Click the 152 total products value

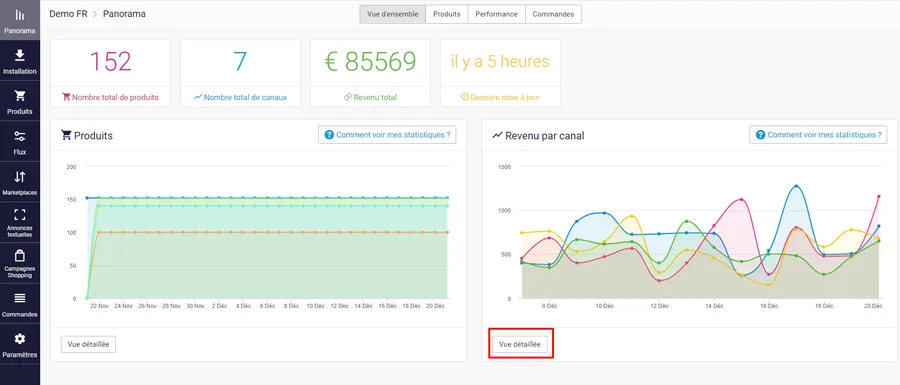(x=110, y=62)
